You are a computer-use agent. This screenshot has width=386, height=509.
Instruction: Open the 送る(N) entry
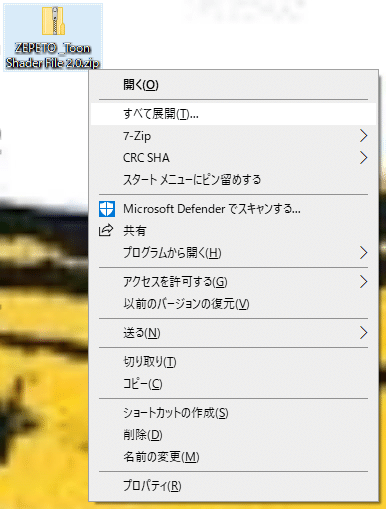pos(233,333)
